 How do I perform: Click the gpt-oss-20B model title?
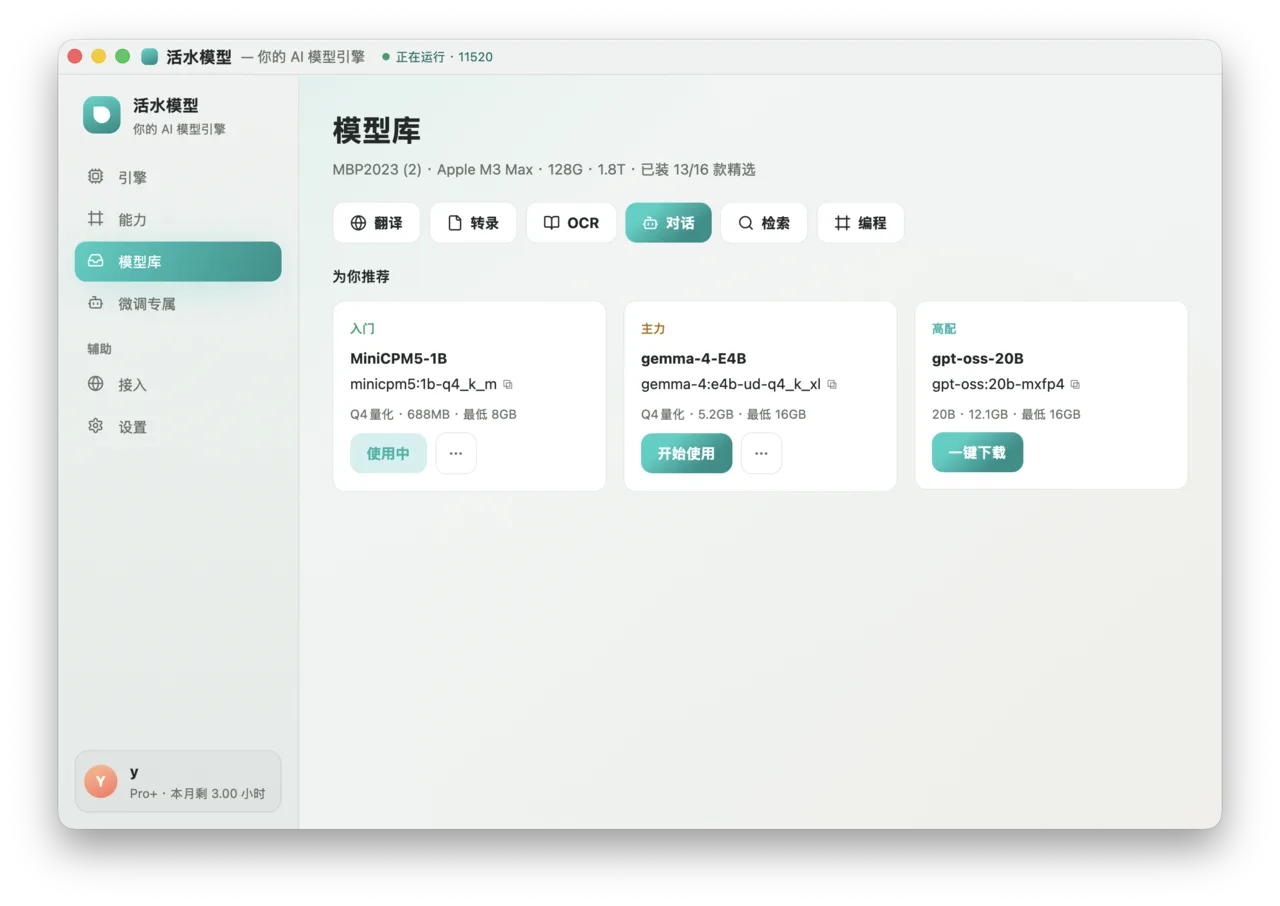pyautogui.click(x=978, y=358)
